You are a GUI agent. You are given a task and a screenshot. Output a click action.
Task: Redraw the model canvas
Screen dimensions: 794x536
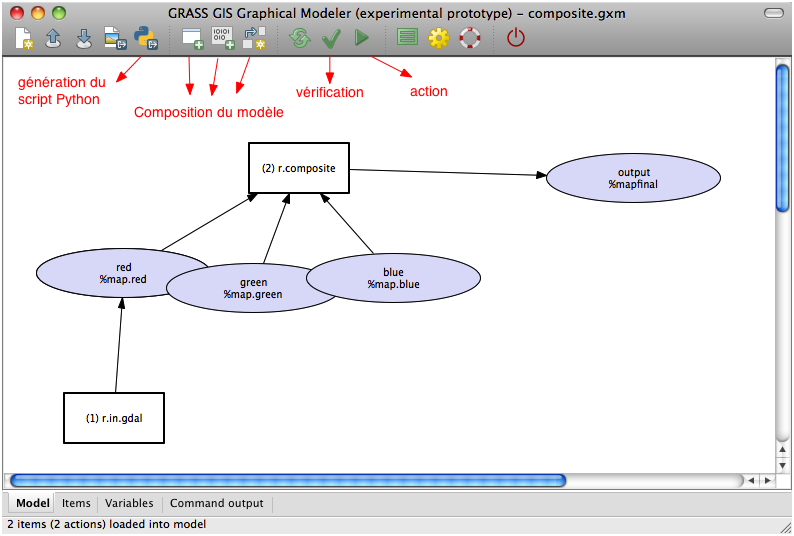[x=299, y=39]
